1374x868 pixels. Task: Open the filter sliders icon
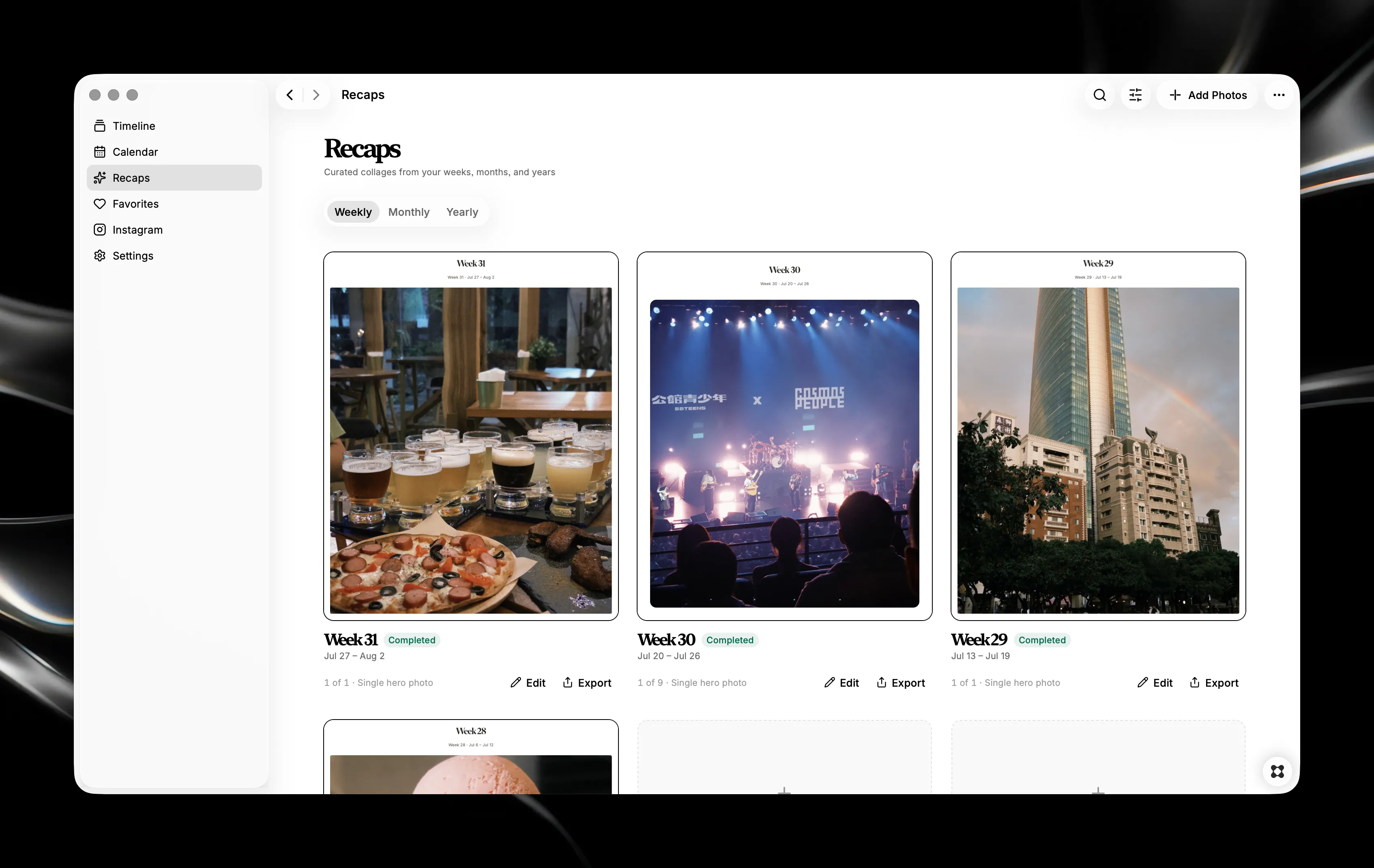pos(1136,95)
